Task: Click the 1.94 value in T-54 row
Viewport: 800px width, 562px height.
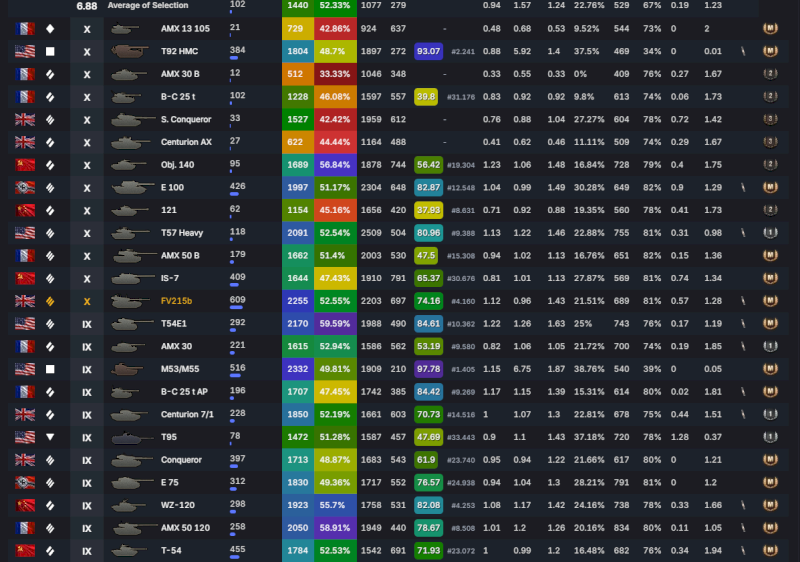Action: tap(713, 550)
